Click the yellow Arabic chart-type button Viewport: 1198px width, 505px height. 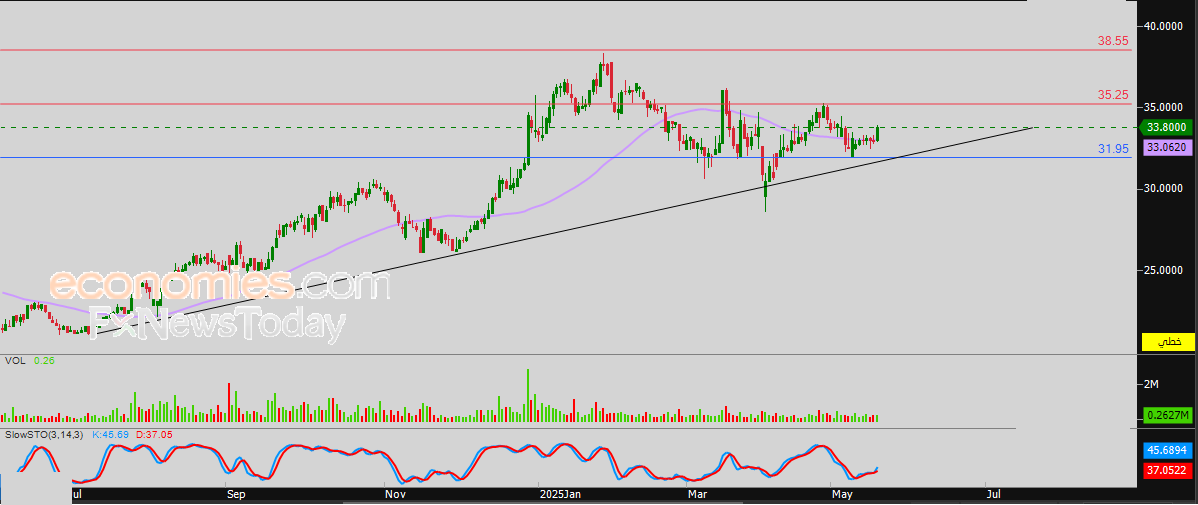1168,342
